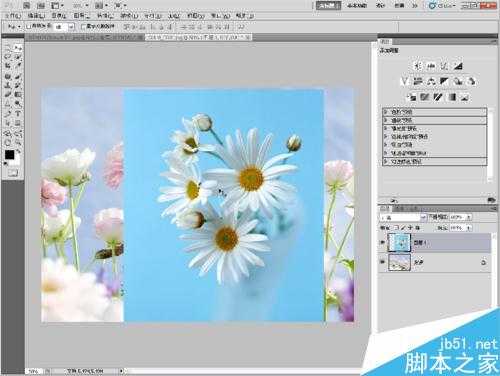Hide Layer 1 using its eye icon
This screenshot has height=376, width=500.
pyautogui.click(x=383, y=243)
